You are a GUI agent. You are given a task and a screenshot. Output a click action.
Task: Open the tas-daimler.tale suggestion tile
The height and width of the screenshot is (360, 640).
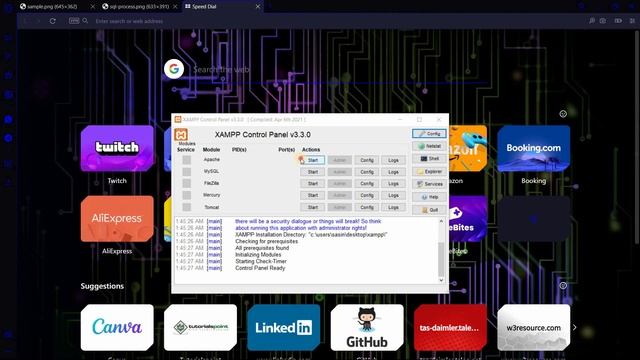point(450,327)
